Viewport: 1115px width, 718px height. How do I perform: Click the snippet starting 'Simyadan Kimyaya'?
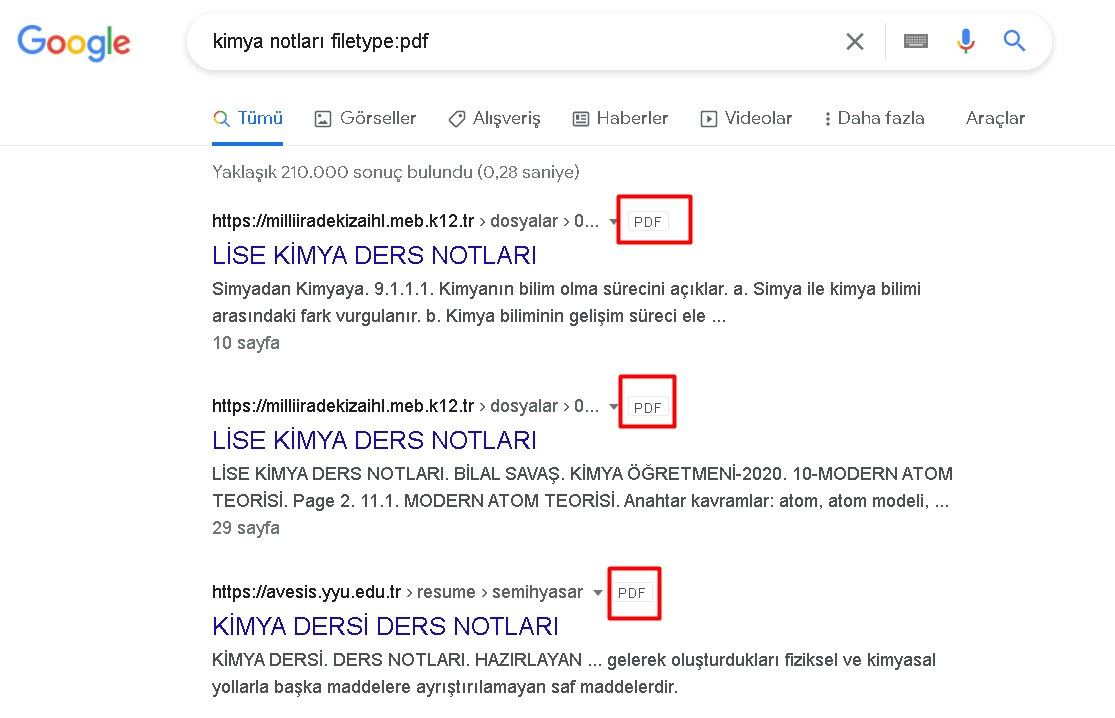[567, 302]
